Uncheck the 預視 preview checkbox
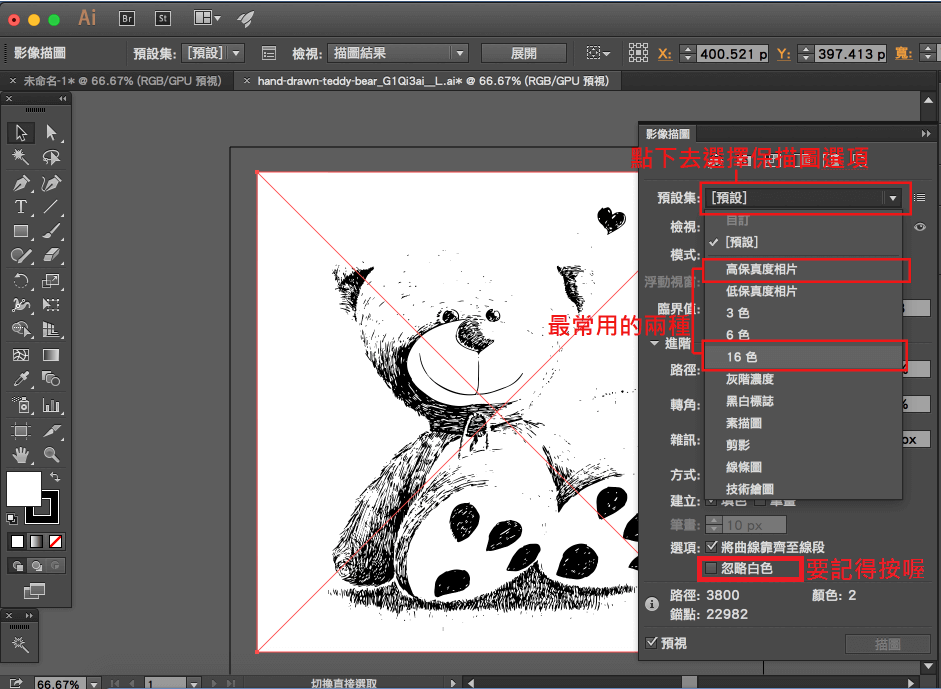 [653, 643]
